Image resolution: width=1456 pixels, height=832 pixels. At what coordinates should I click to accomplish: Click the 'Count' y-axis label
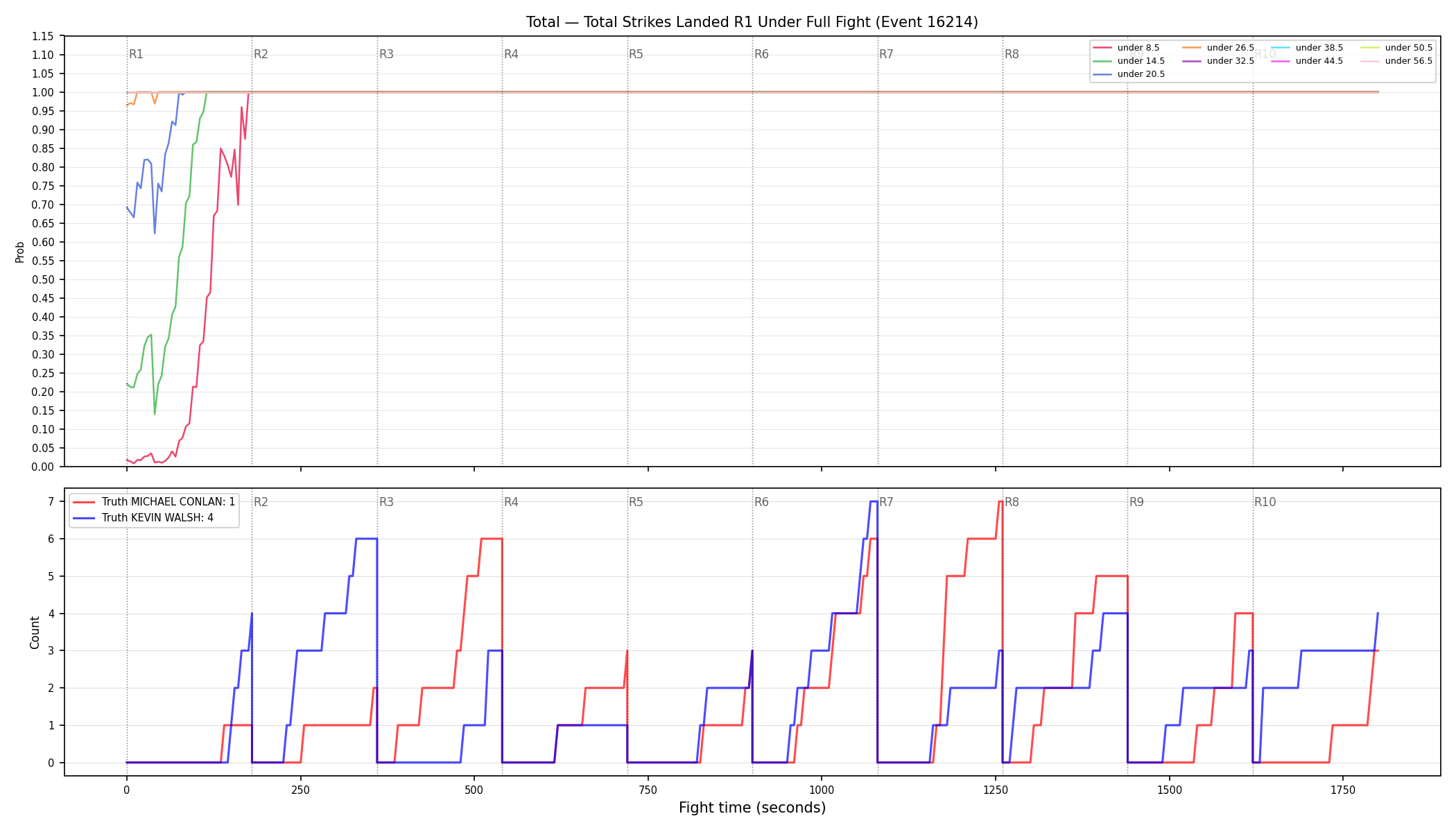coord(35,632)
